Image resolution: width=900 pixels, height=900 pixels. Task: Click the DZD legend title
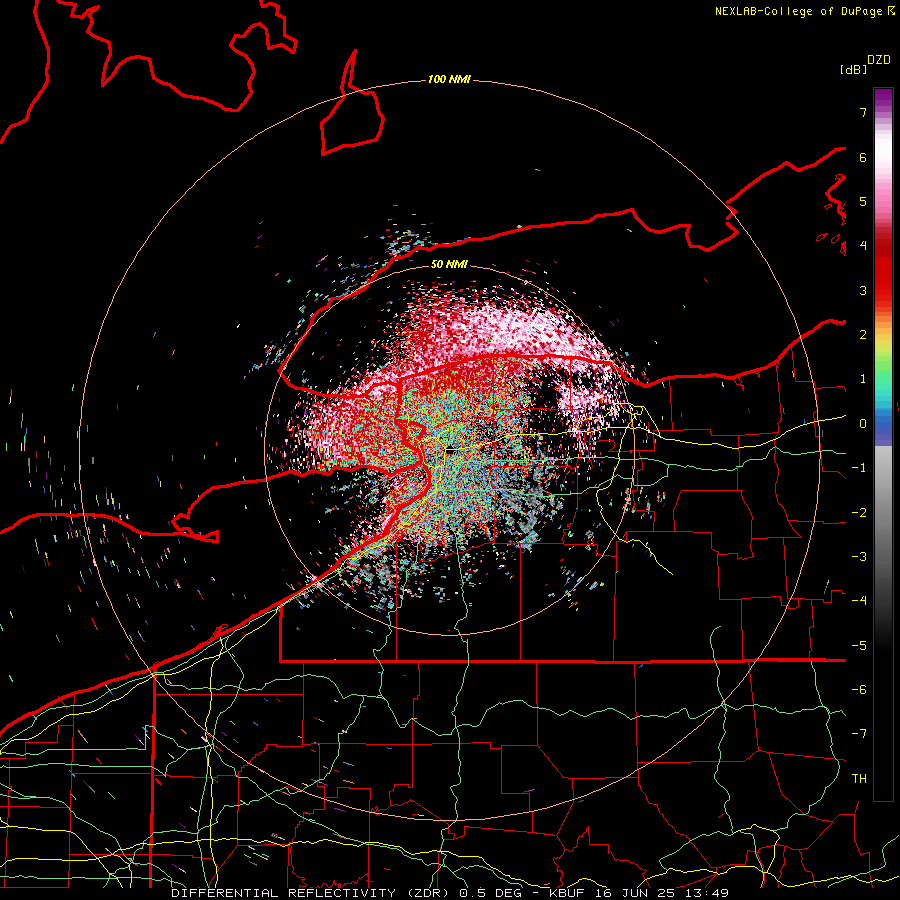pos(879,60)
